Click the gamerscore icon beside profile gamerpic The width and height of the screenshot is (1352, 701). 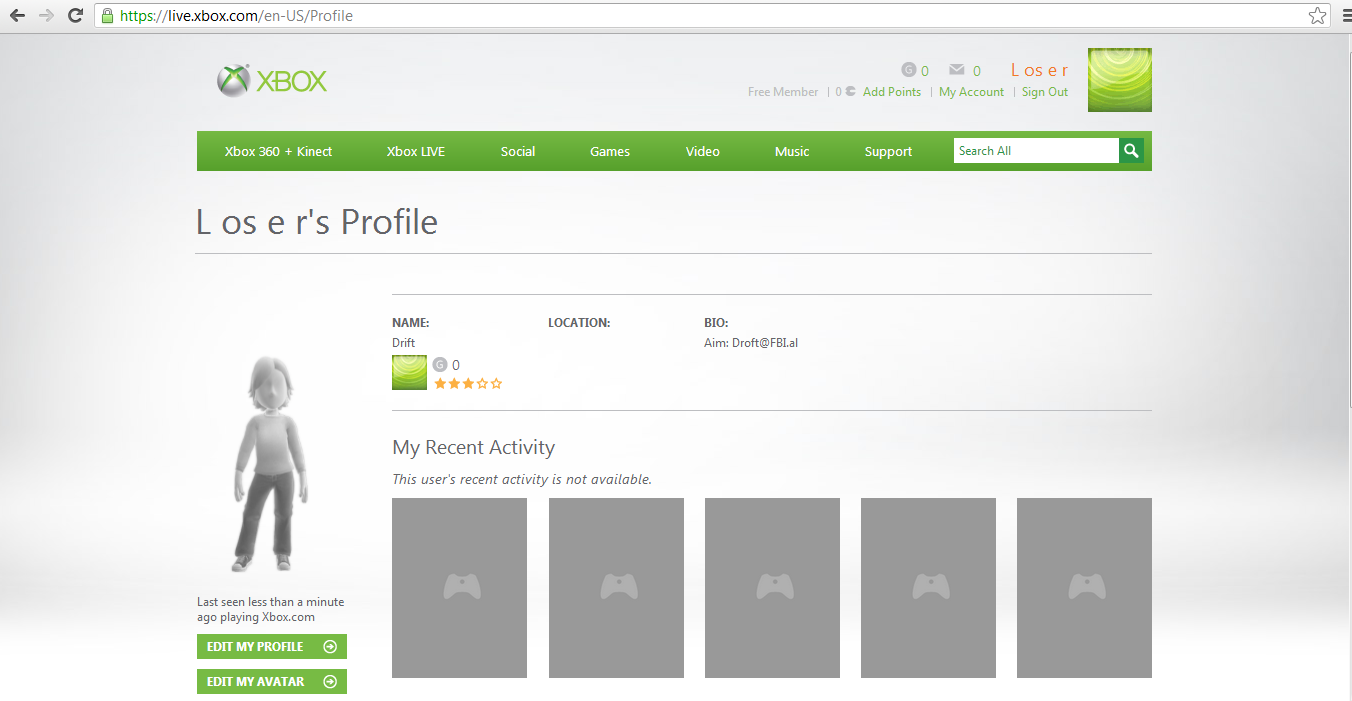439,365
